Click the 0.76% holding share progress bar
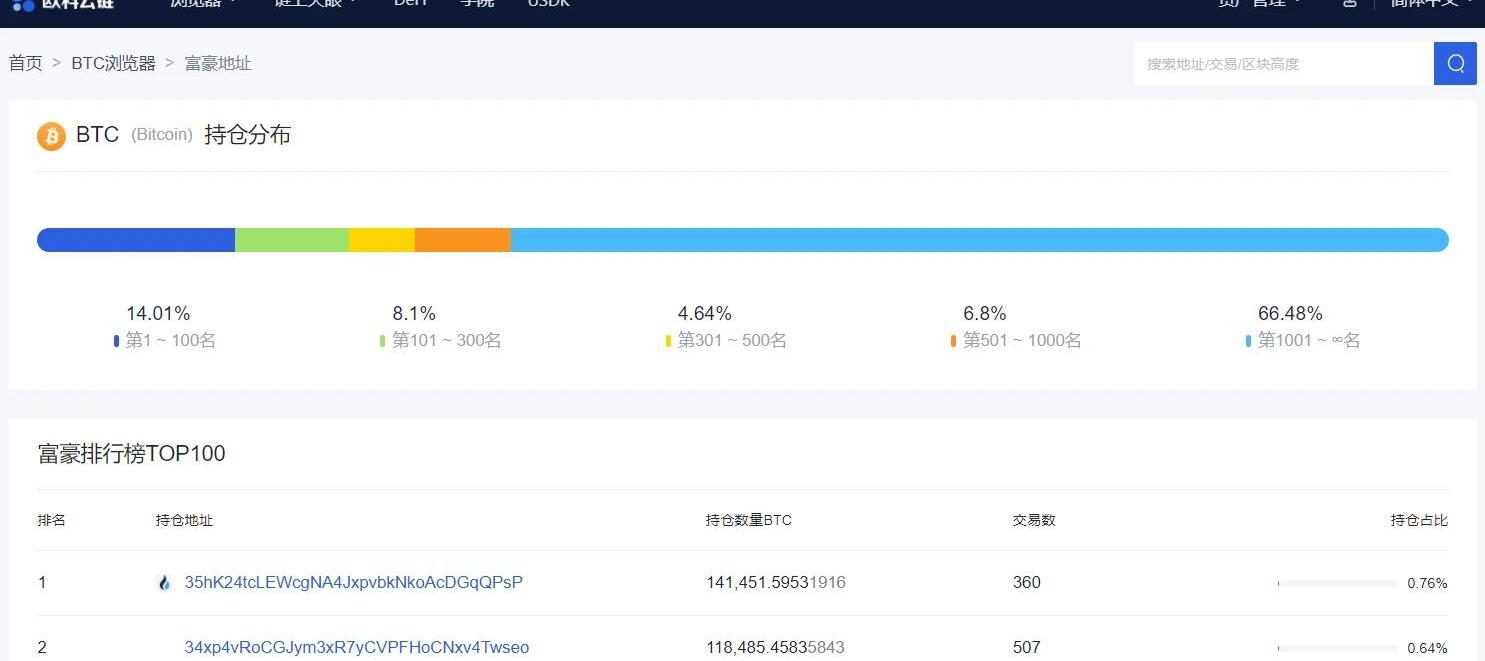Image resolution: width=1485 pixels, height=661 pixels. point(1337,584)
